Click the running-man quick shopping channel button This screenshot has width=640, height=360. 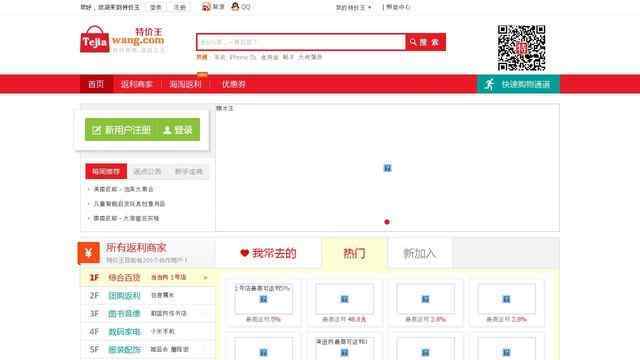coord(518,84)
